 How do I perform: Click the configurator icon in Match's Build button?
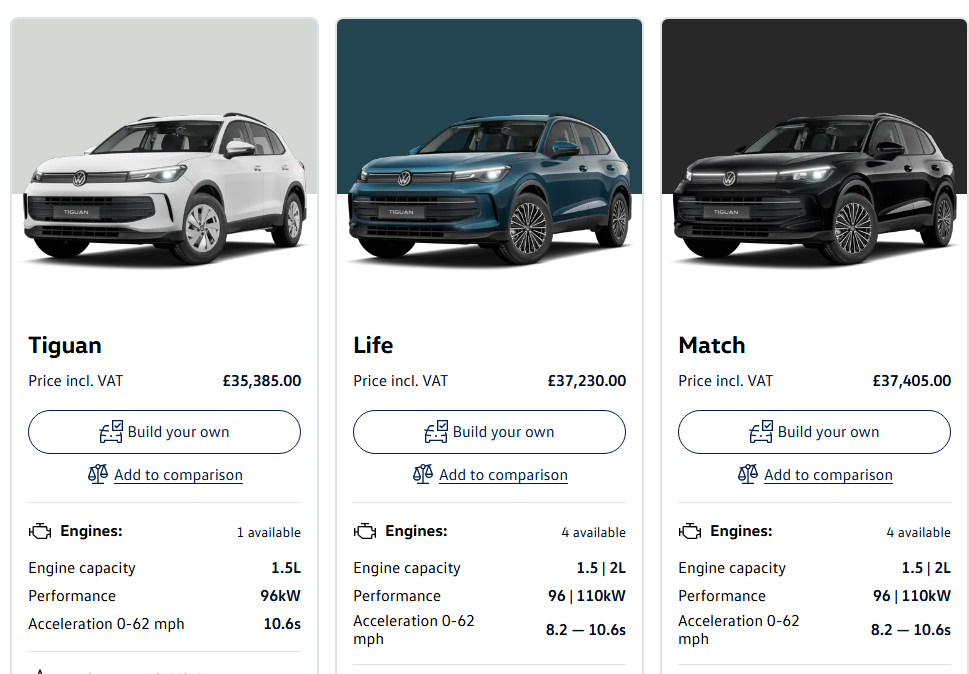[x=761, y=432]
